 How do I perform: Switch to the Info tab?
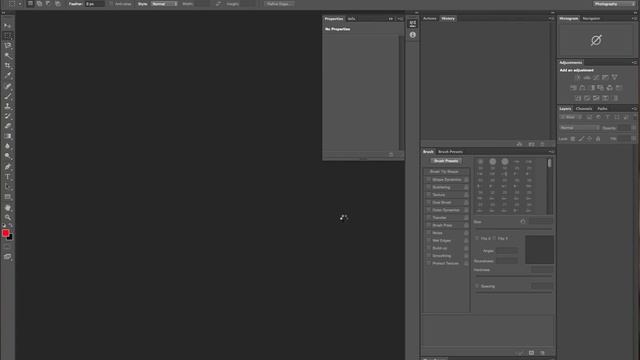(351, 19)
